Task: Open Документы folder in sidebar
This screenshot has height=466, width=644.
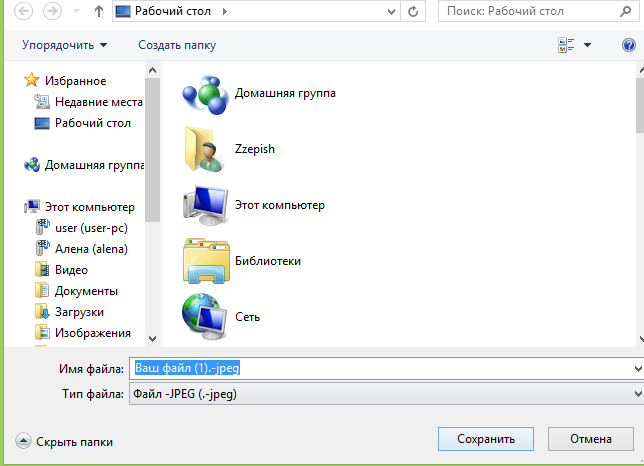Action: click(86, 291)
